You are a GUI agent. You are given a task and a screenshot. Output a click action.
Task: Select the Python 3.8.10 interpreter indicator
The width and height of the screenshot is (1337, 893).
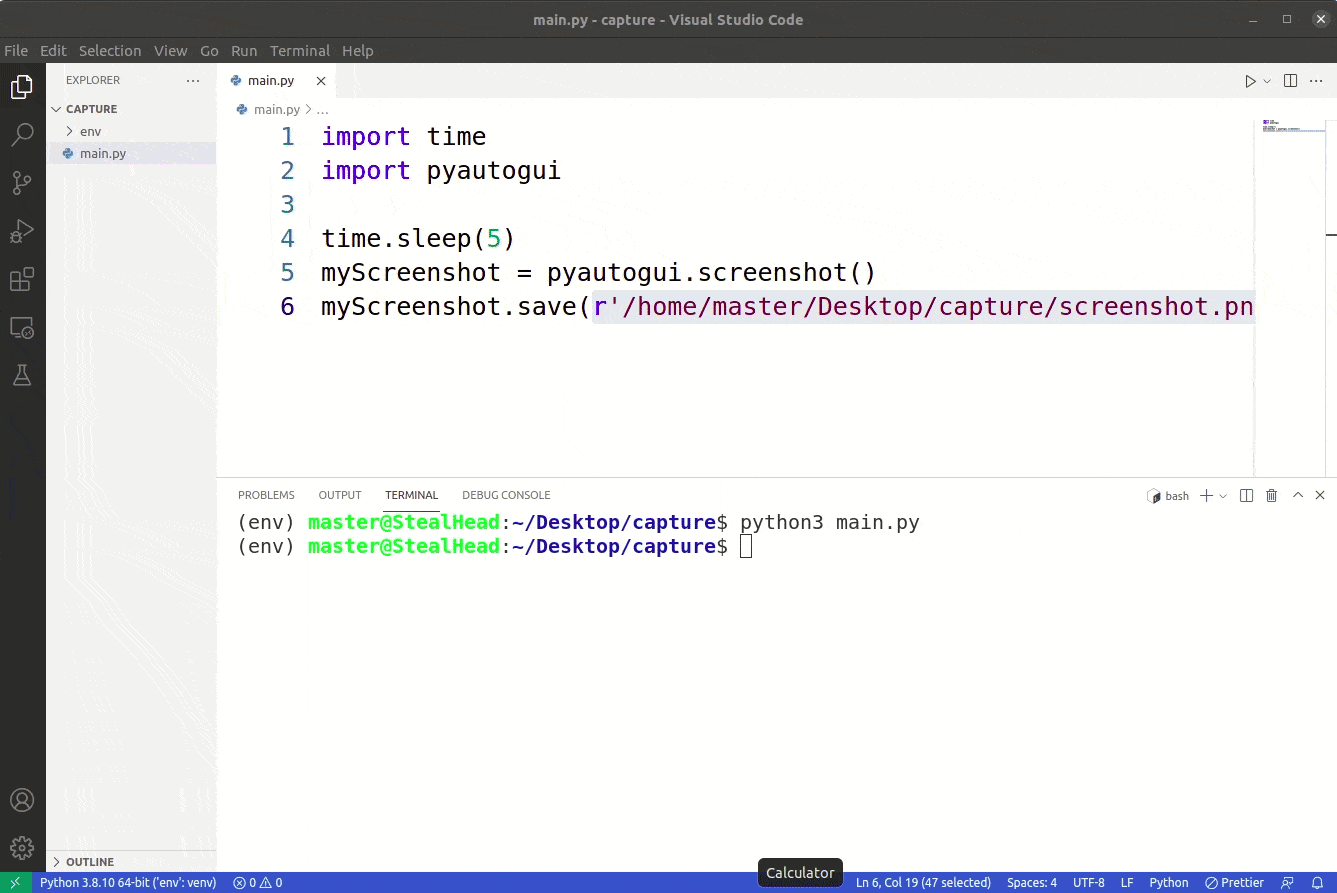click(127, 882)
